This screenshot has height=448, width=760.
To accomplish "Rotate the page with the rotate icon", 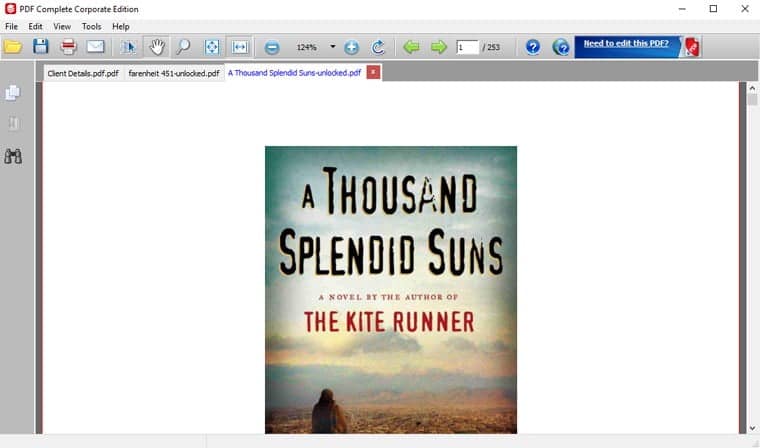I will tap(378, 47).
